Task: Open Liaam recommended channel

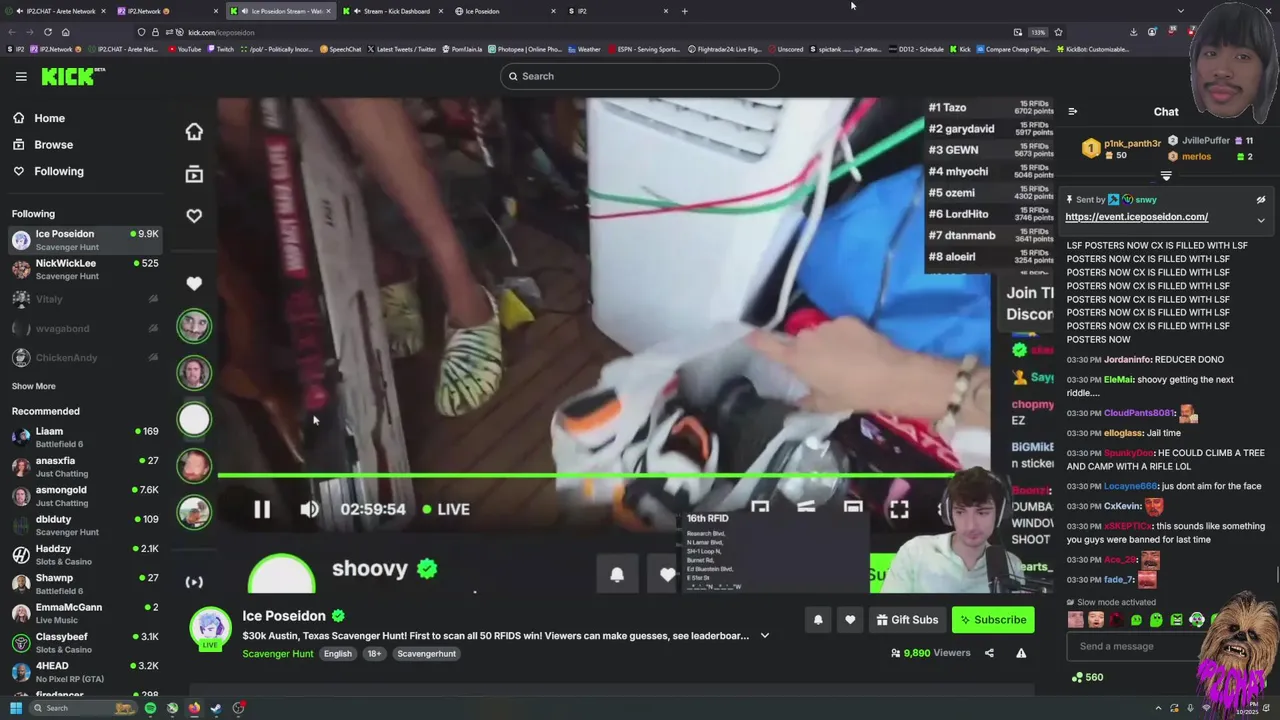Action: tap(85, 437)
